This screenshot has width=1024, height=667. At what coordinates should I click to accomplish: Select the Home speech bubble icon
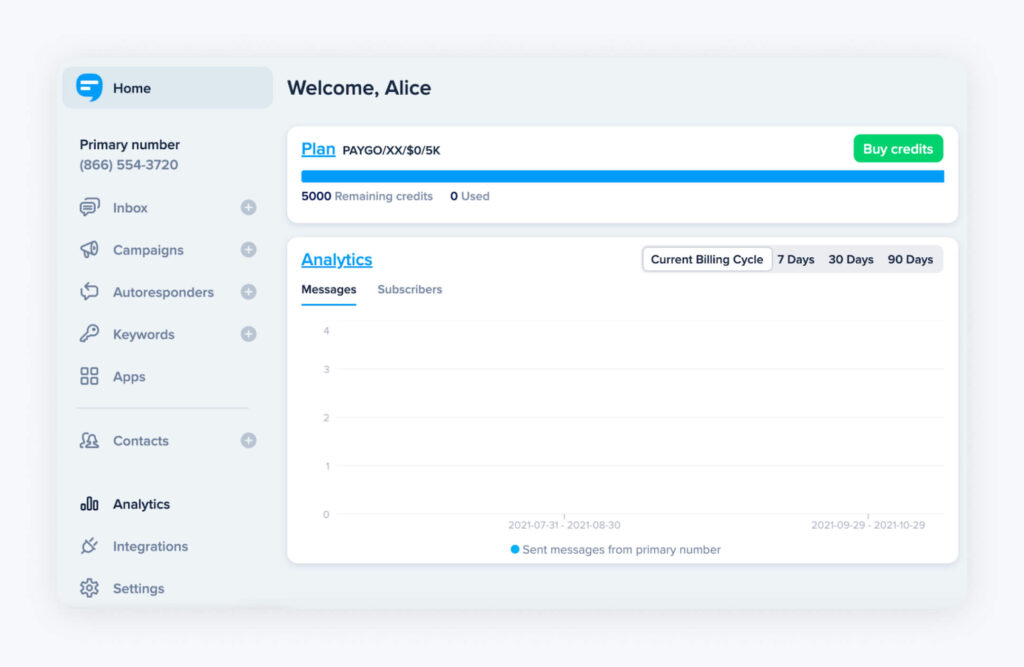click(x=89, y=88)
